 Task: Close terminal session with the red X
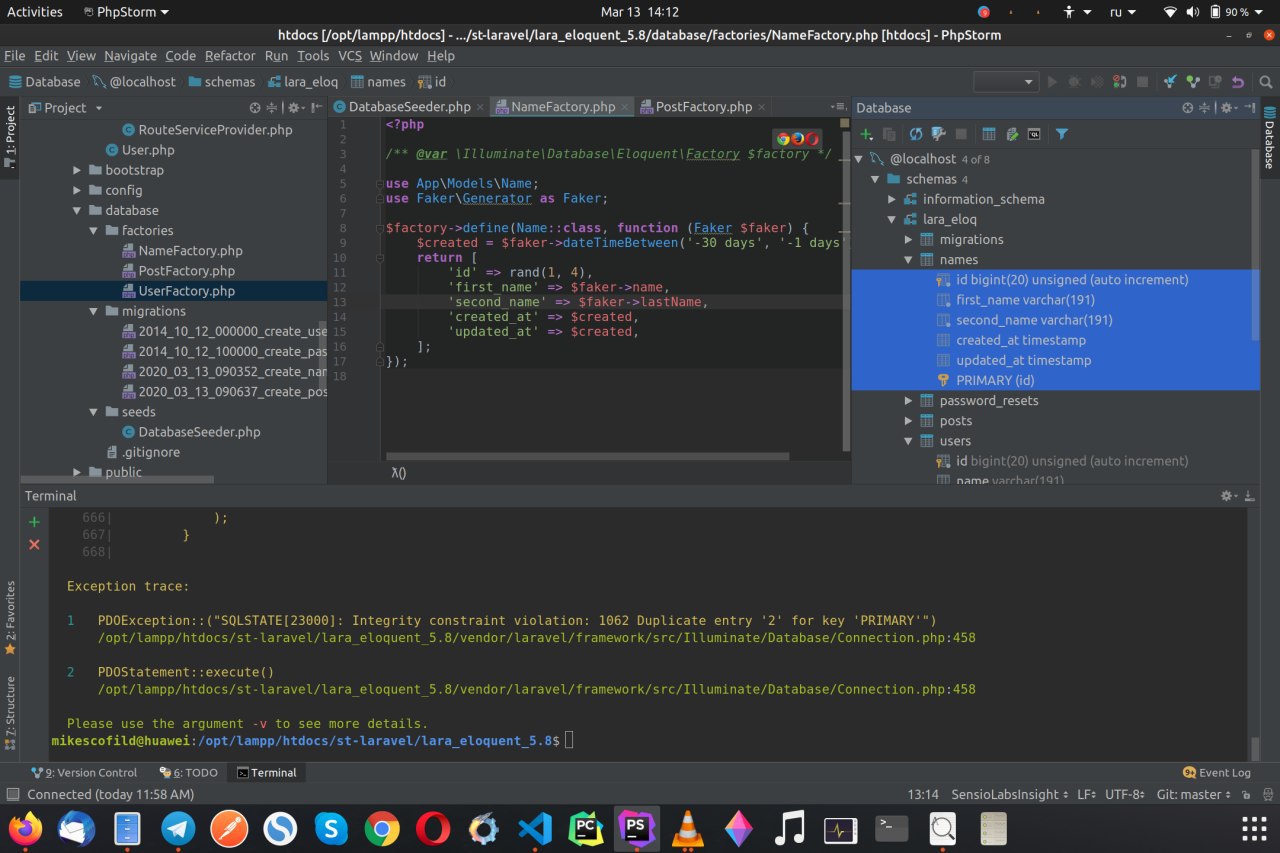[34, 544]
